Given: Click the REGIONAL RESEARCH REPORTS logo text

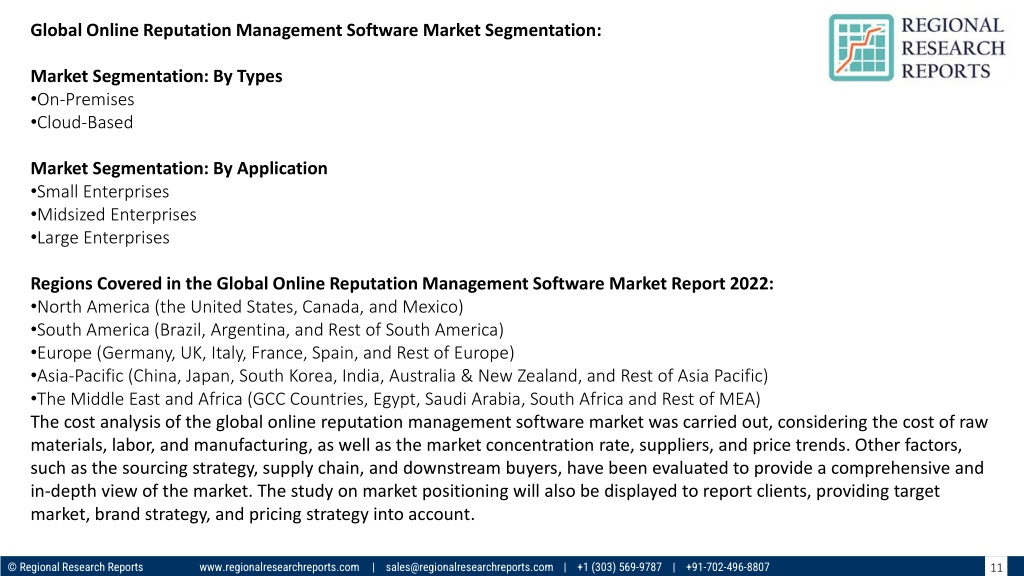Looking at the screenshot, I should (x=953, y=48).
